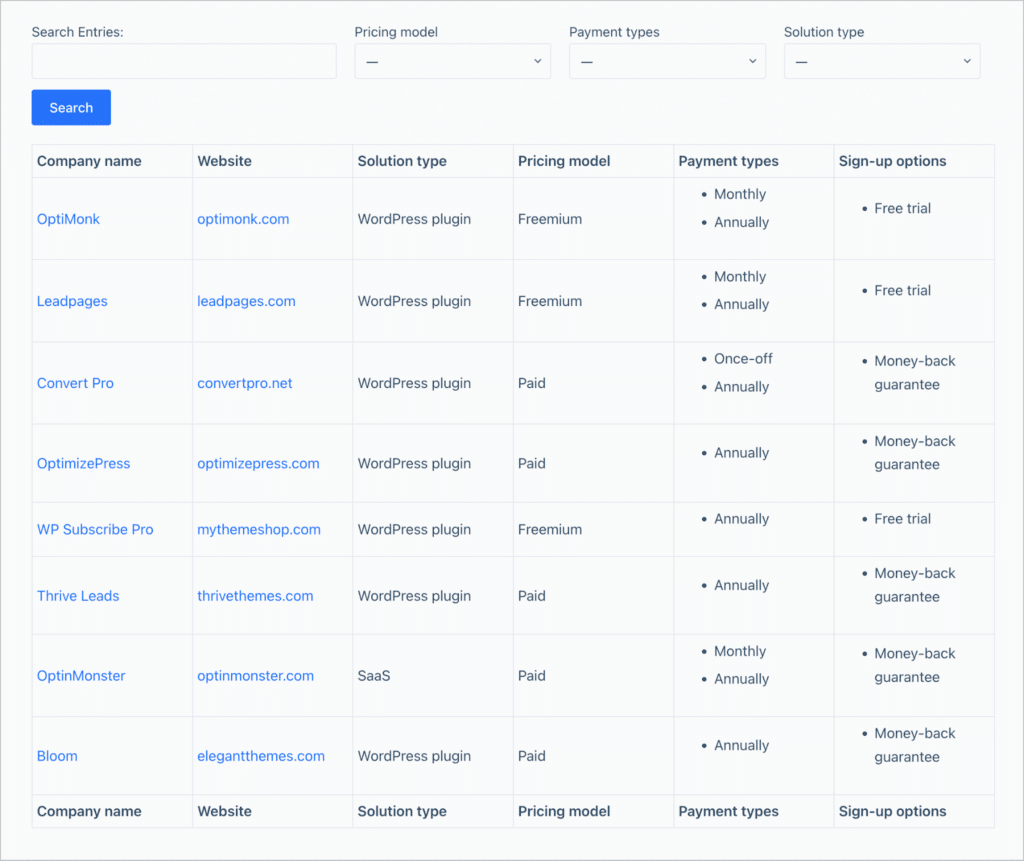Open the Solution type dropdown

(x=882, y=61)
